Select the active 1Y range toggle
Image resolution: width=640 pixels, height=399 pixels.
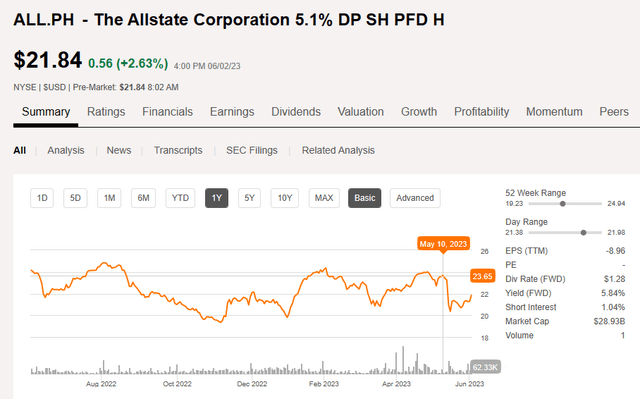tap(216, 198)
